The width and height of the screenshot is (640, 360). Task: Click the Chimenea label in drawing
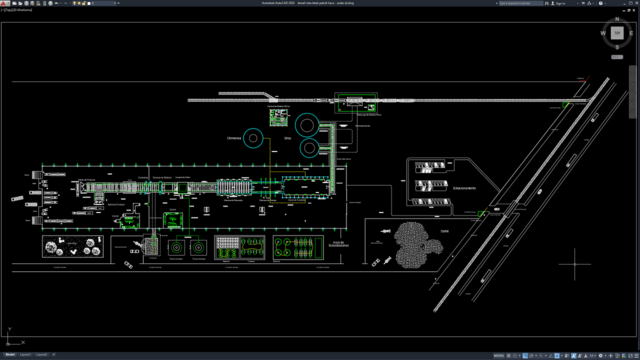click(x=234, y=138)
